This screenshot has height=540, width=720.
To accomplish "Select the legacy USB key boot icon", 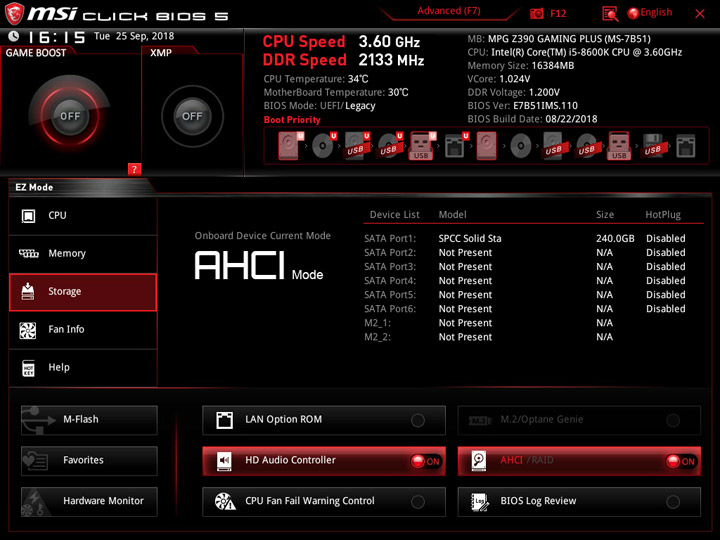I will pyautogui.click(x=619, y=146).
